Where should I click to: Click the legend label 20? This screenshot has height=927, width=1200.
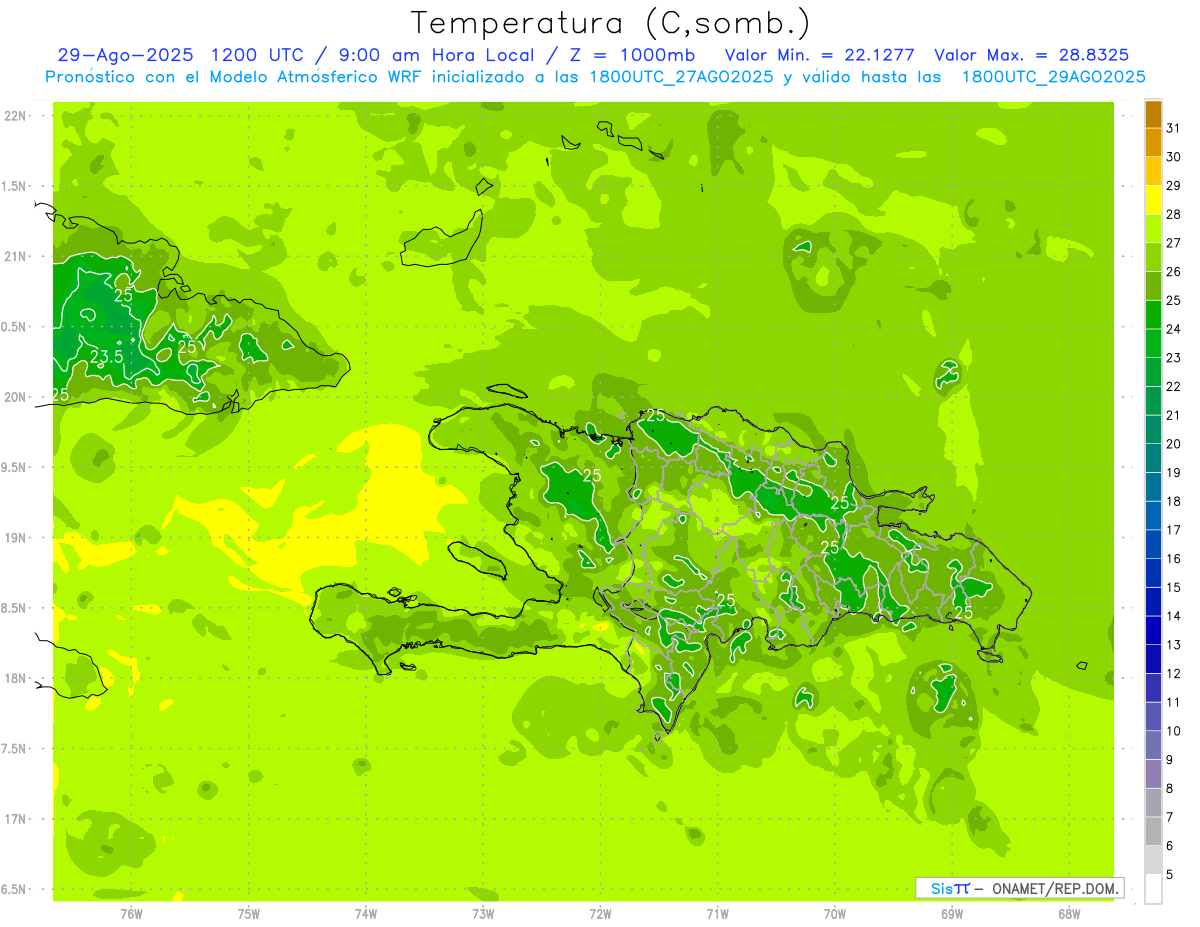coord(1173,443)
